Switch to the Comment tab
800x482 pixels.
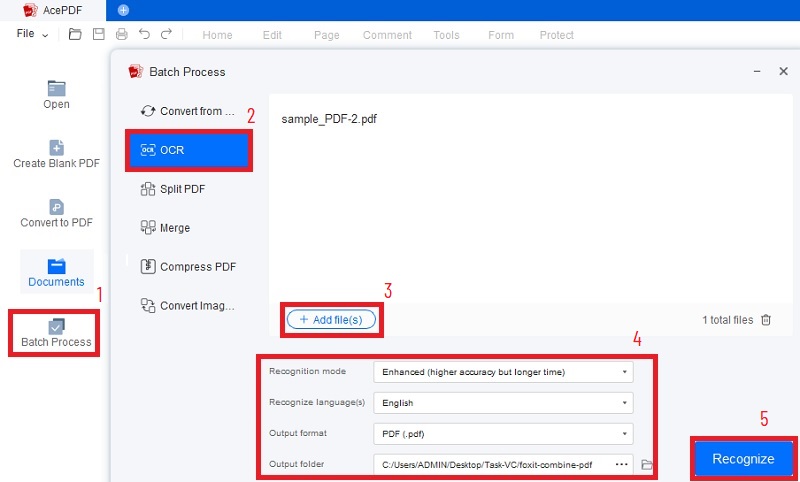point(387,35)
